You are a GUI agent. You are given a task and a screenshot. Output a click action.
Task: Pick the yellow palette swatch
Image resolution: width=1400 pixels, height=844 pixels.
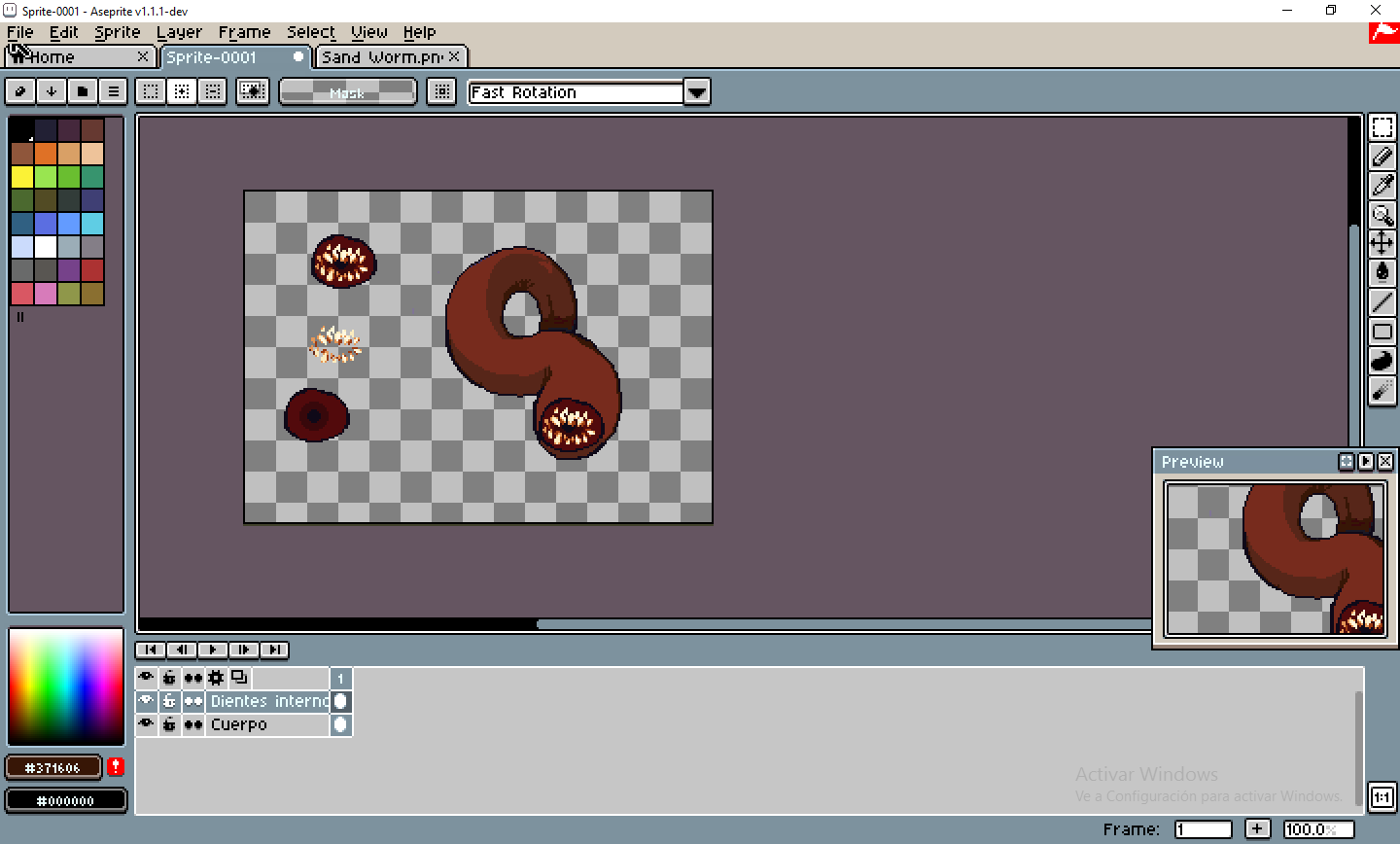click(x=22, y=177)
